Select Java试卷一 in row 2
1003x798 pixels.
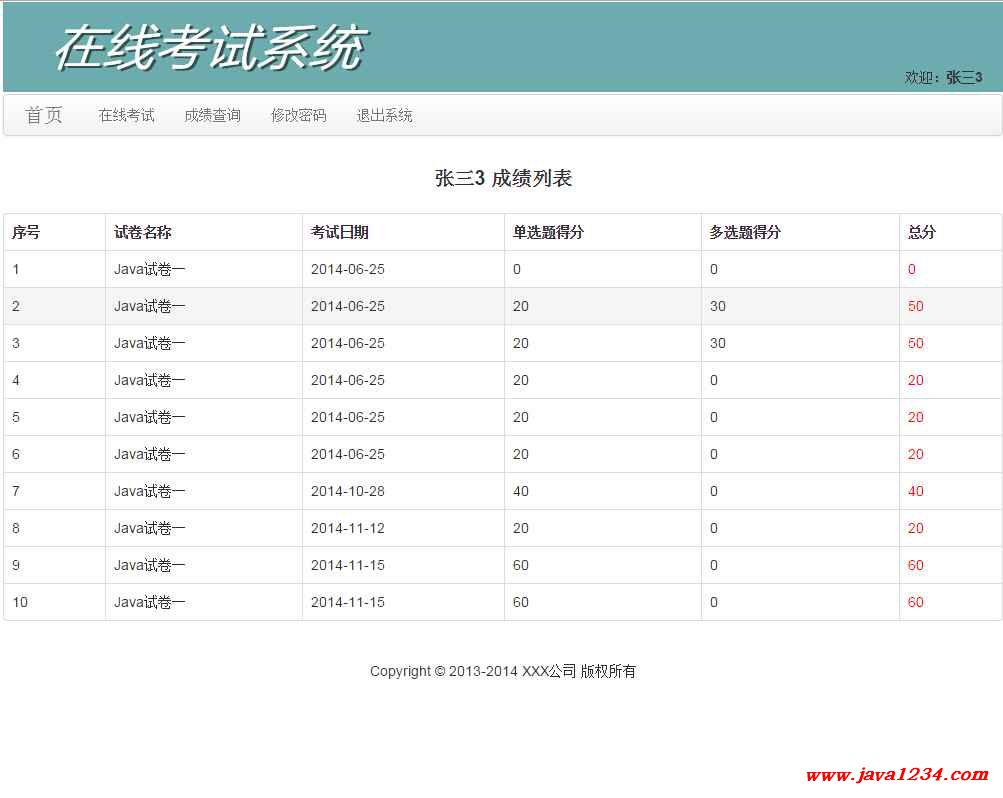click(150, 306)
